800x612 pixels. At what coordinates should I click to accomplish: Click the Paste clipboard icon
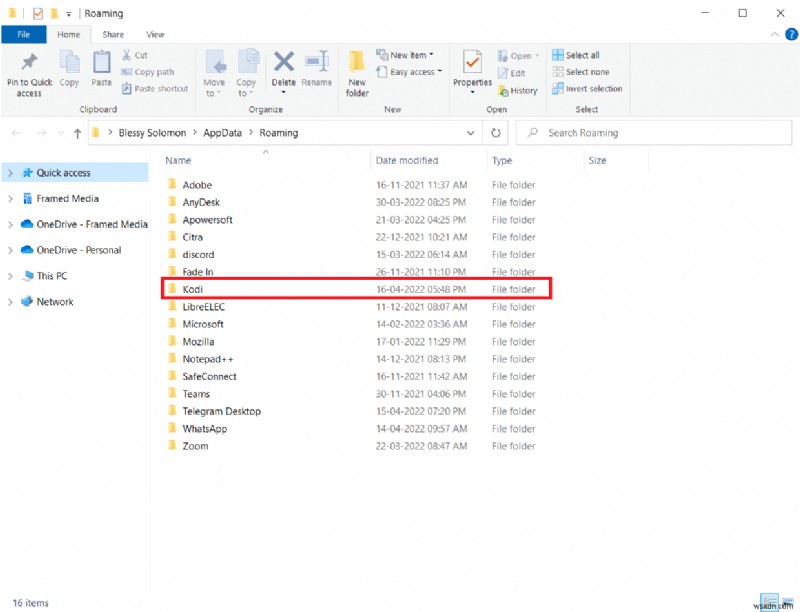pyautogui.click(x=101, y=62)
